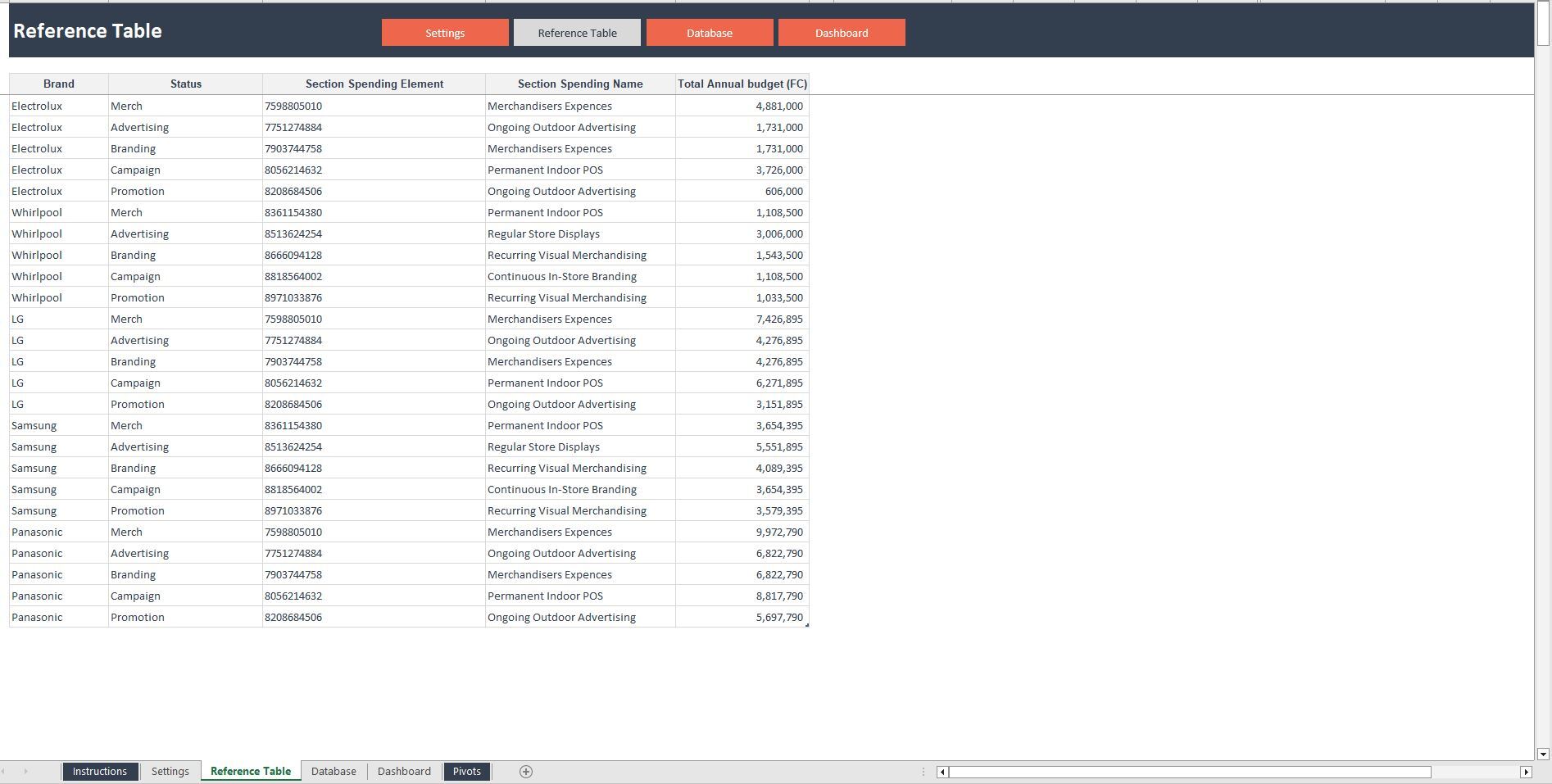Image resolution: width=1552 pixels, height=784 pixels.
Task: Switch to the Settings sheet tab
Action: click(x=170, y=771)
